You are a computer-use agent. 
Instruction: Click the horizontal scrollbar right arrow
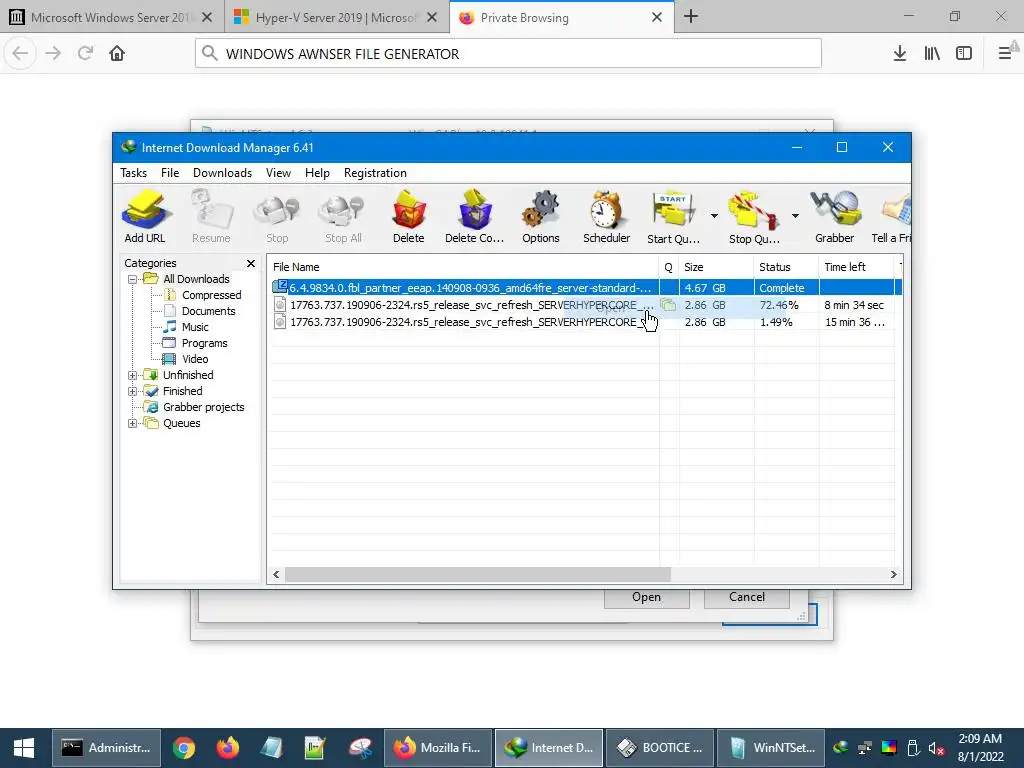coord(893,575)
